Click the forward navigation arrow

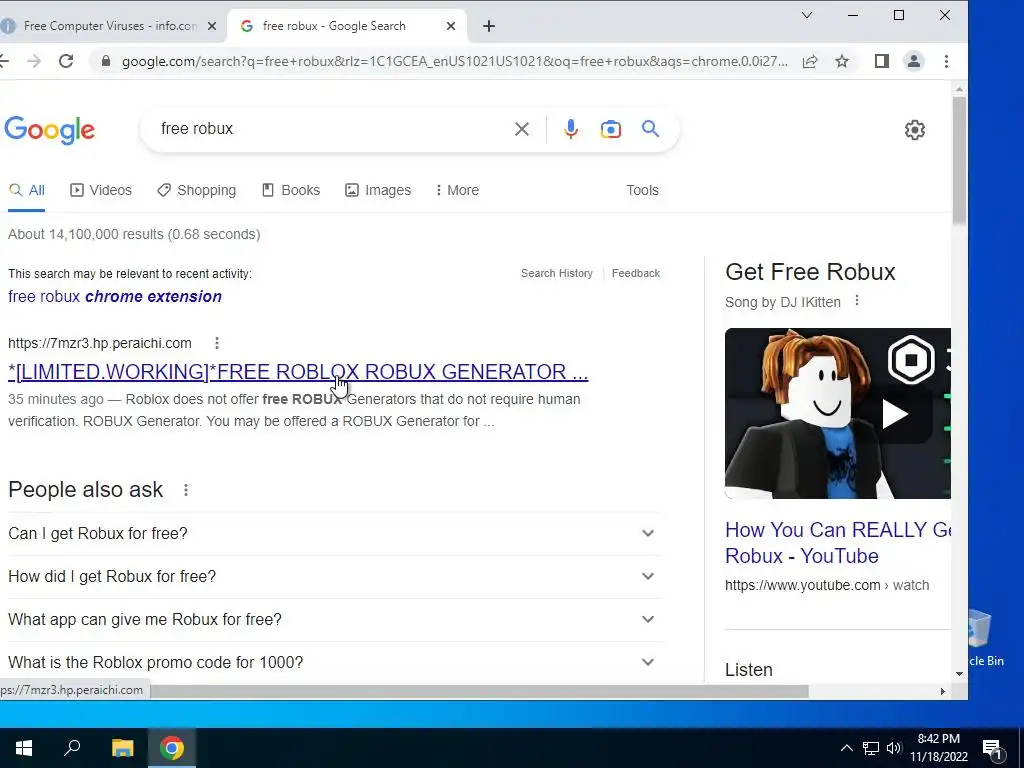(x=34, y=61)
